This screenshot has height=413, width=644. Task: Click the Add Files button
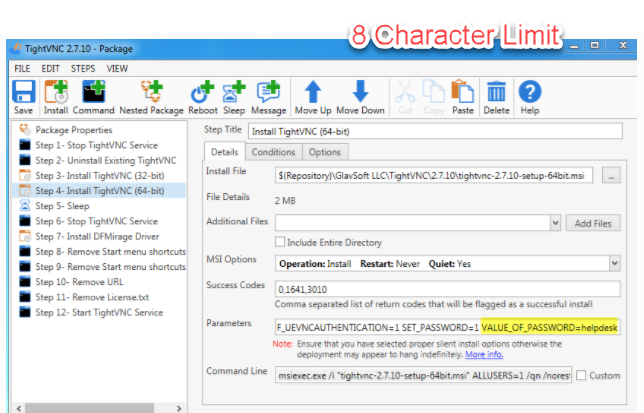pos(593,223)
